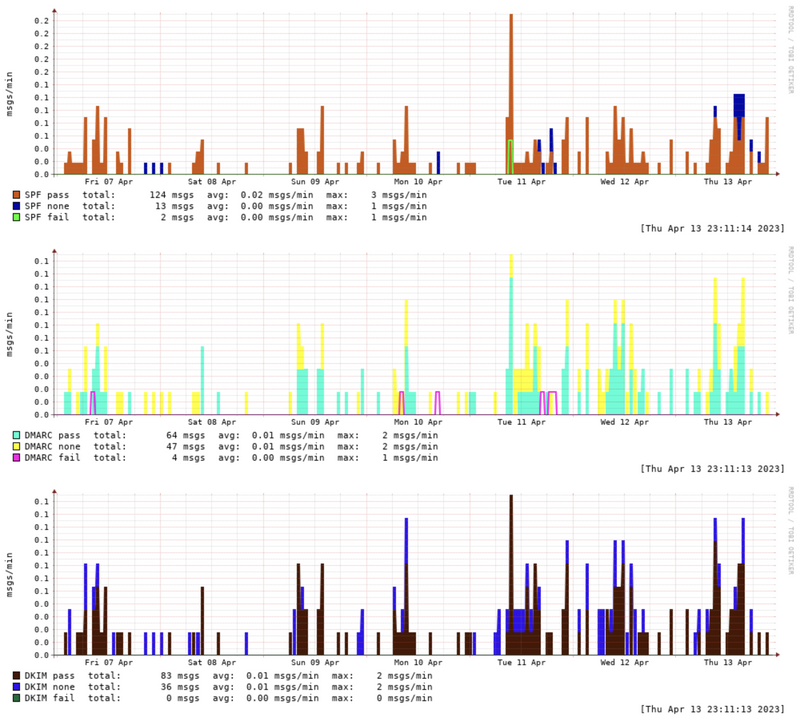Click the timestamp under the DKIM graph
The height and width of the screenshot is (719, 800).
(713, 709)
